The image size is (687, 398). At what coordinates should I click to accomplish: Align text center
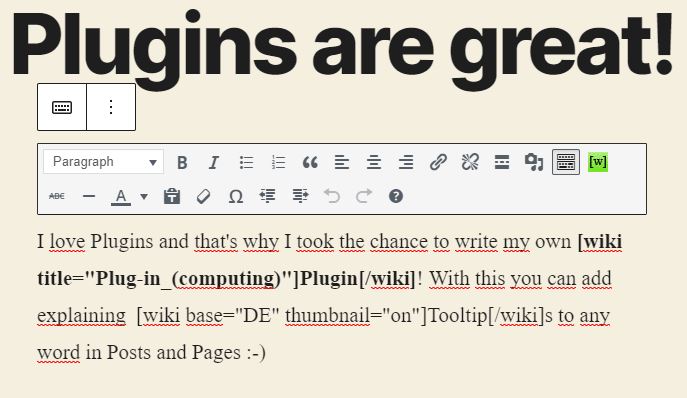374,162
